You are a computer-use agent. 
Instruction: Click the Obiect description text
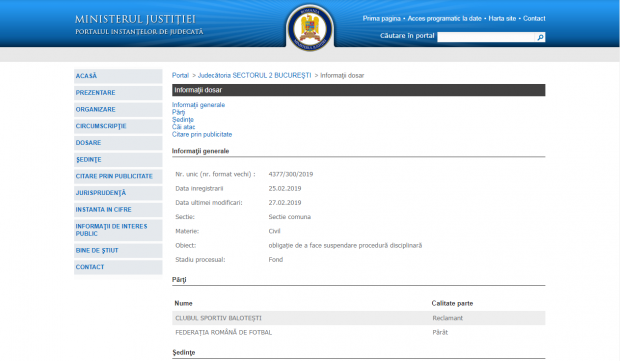pyautogui.click(x=345, y=246)
